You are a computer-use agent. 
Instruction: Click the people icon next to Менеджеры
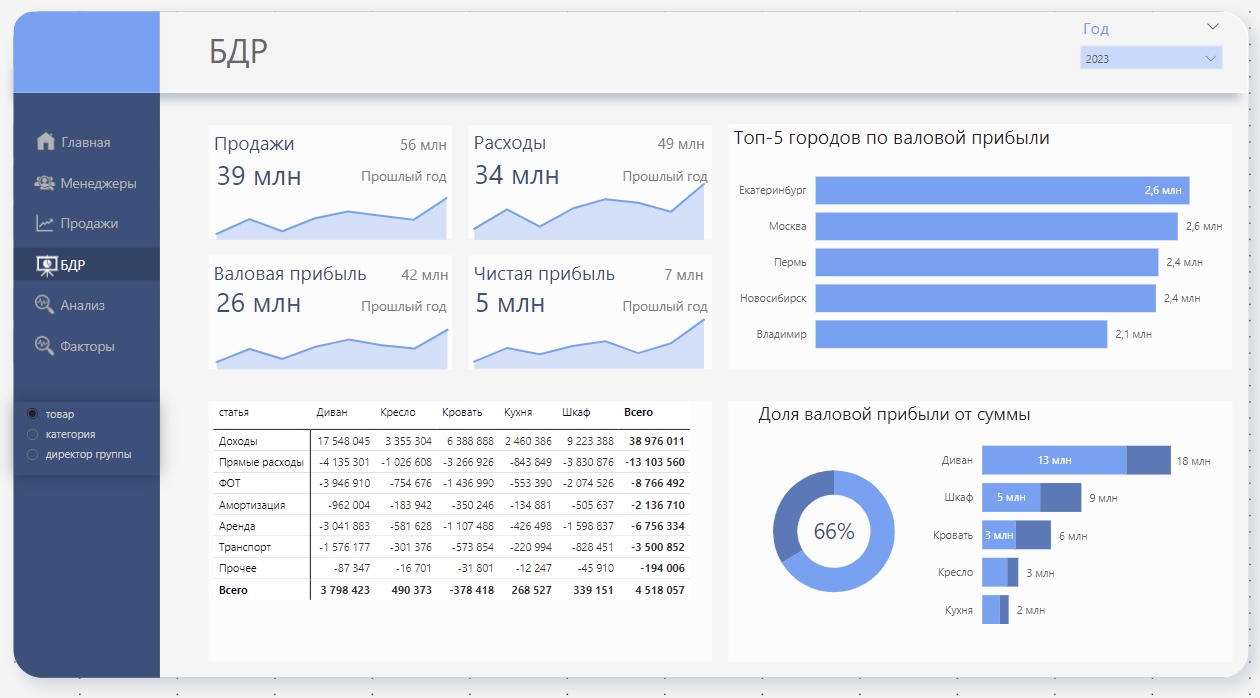click(x=45, y=183)
